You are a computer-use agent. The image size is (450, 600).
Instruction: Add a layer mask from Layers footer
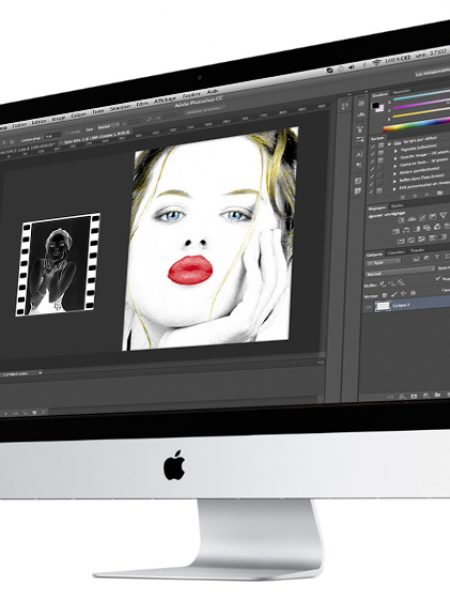(x=414, y=396)
